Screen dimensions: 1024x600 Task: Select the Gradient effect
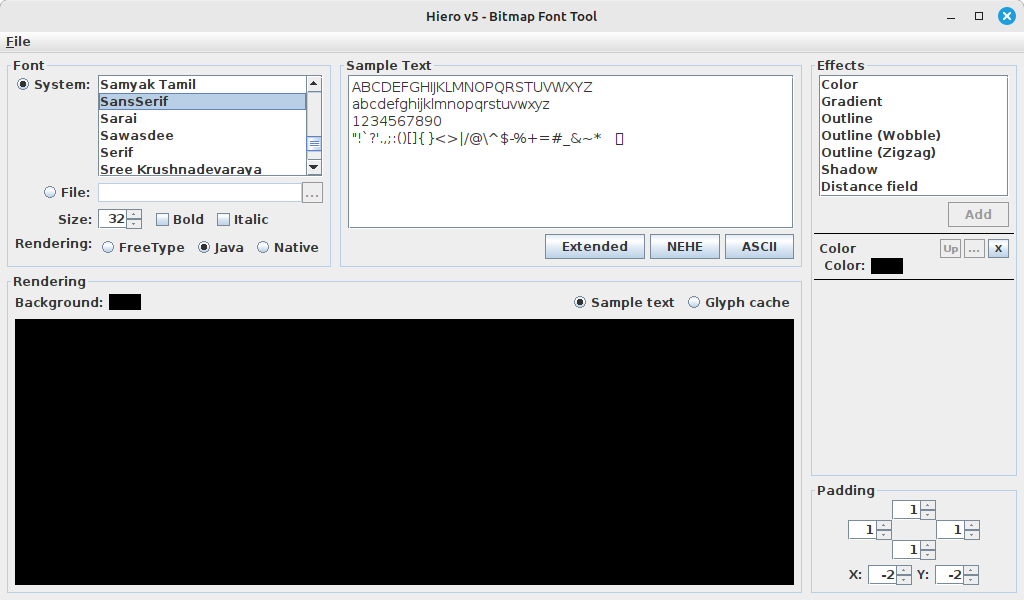[x=913, y=101]
